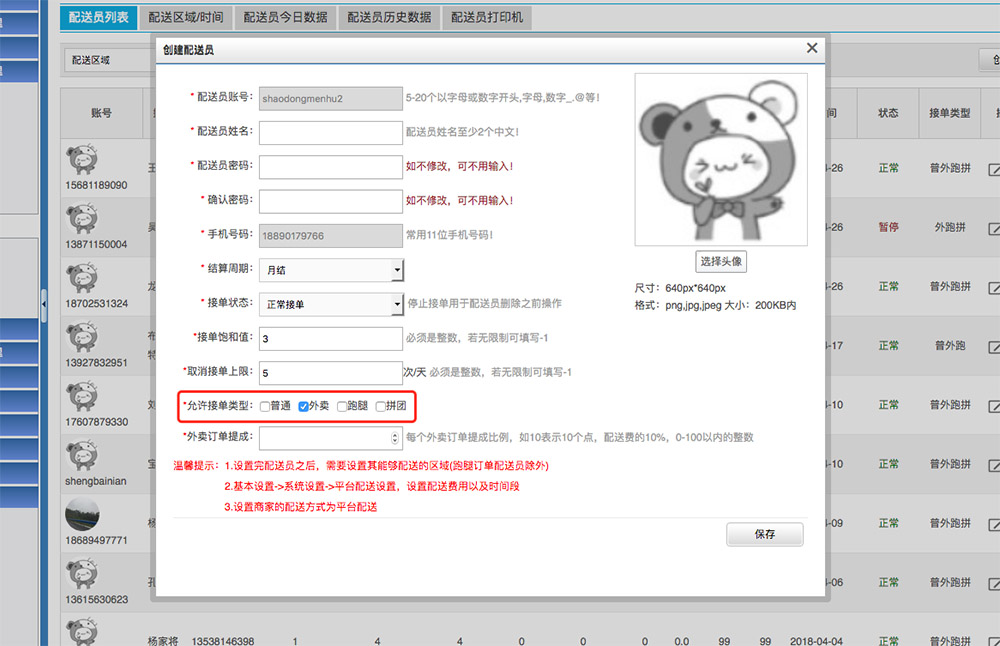Enable the 跑腿 order type checkbox

pos(342,406)
